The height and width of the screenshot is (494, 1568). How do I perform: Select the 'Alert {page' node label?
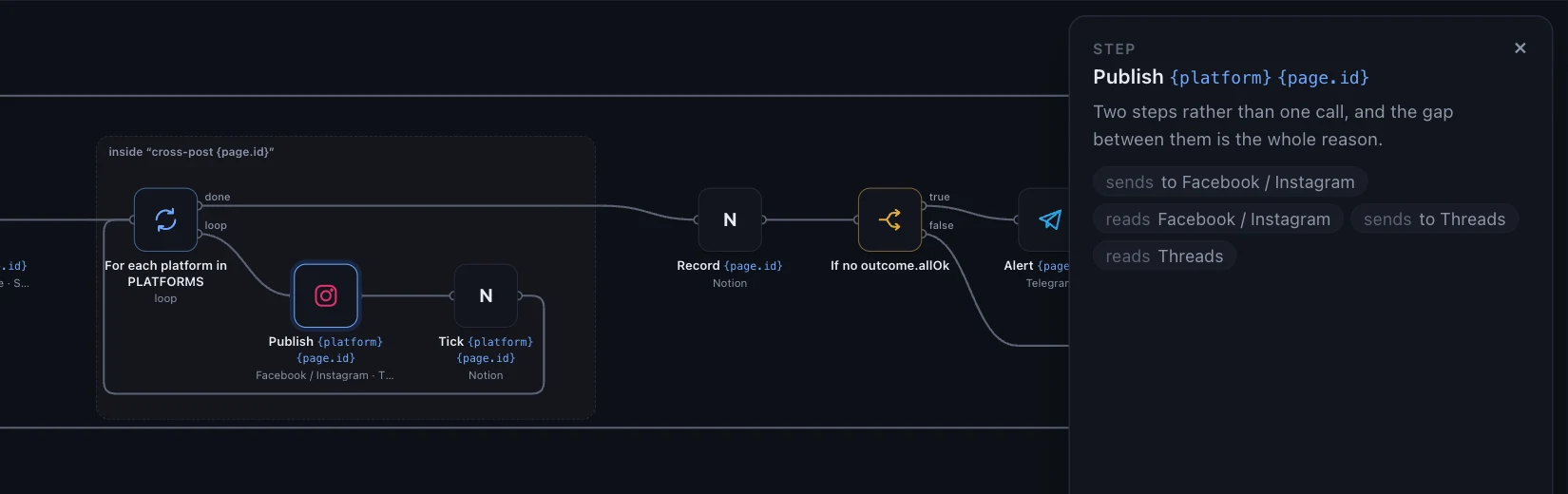click(1037, 265)
